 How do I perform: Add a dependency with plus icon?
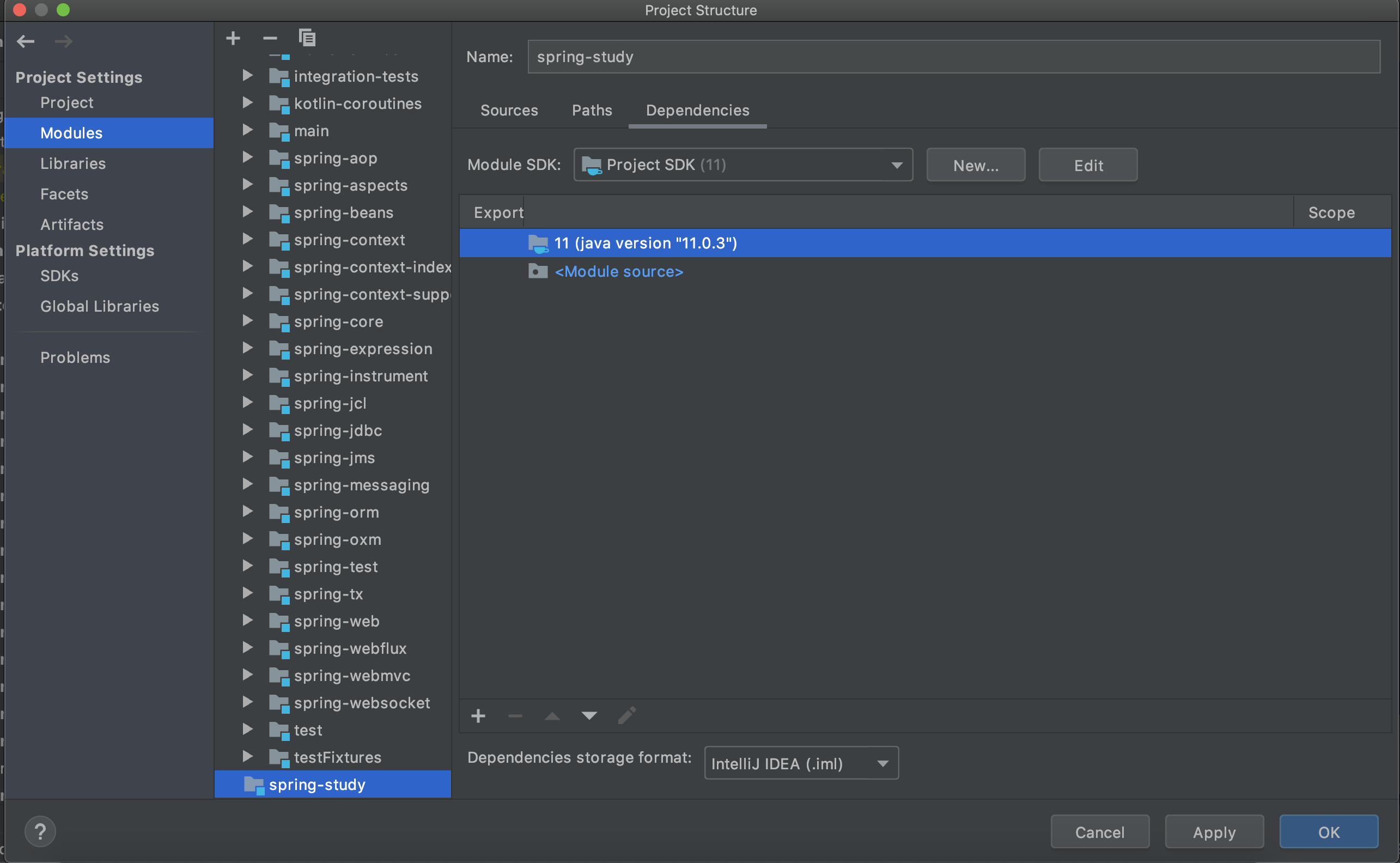point(478,716)
